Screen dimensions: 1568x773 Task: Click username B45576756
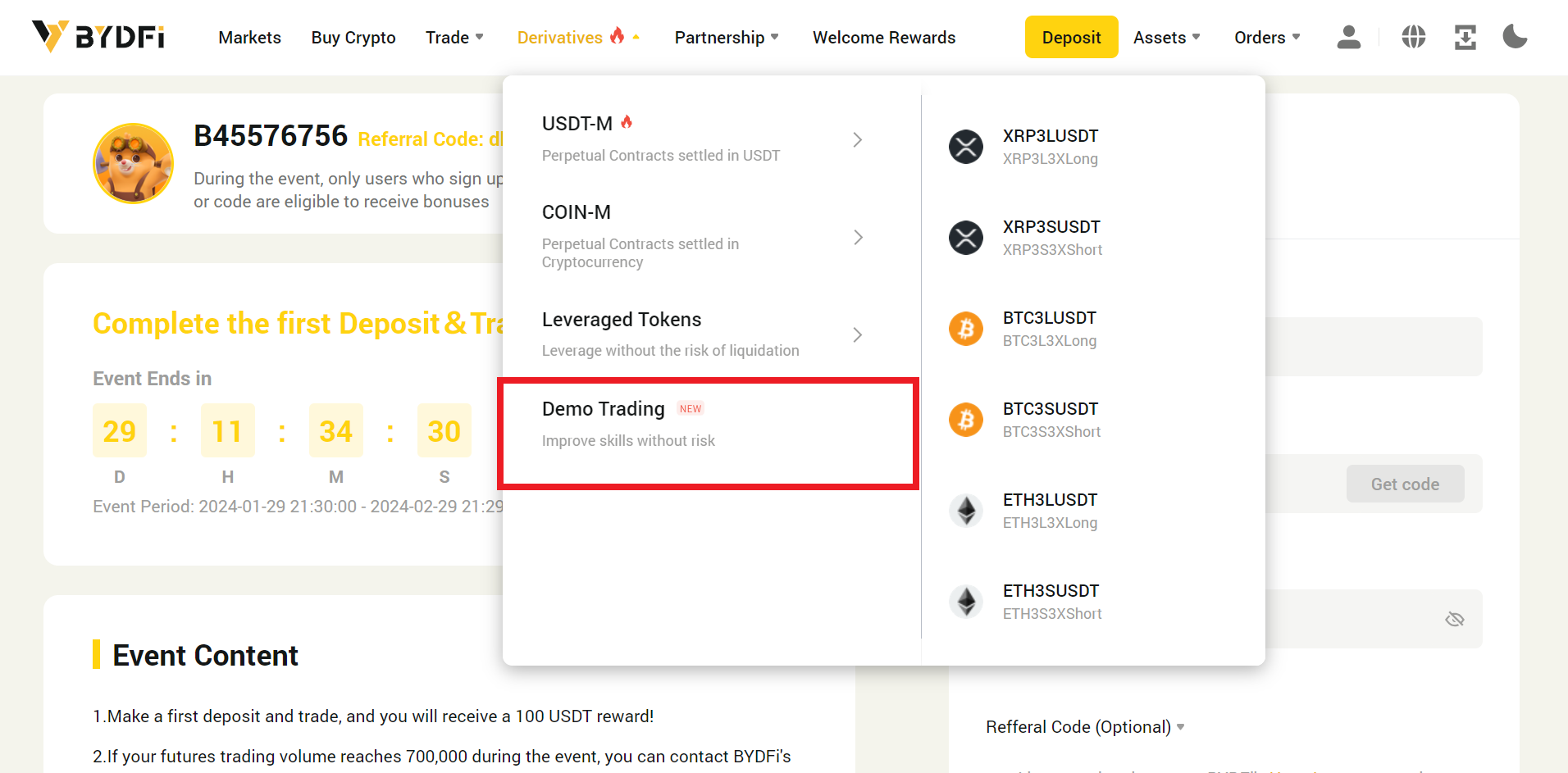[271, 136]
